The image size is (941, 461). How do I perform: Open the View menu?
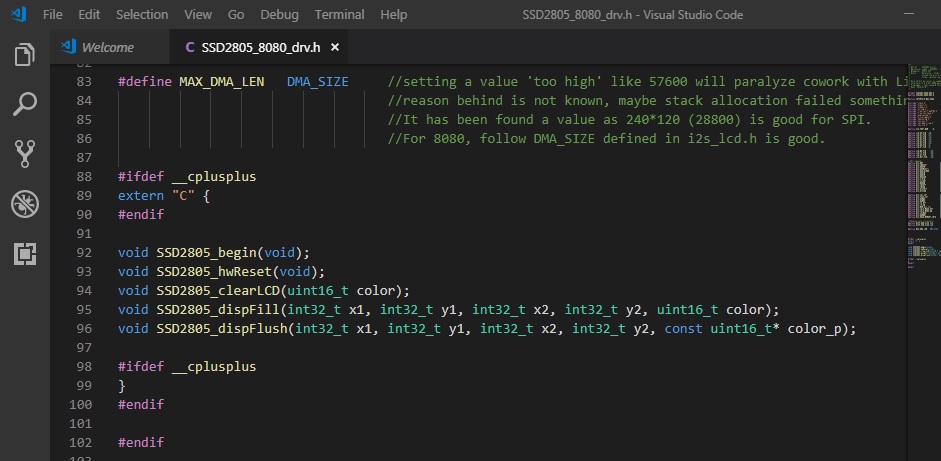point(198,15)
